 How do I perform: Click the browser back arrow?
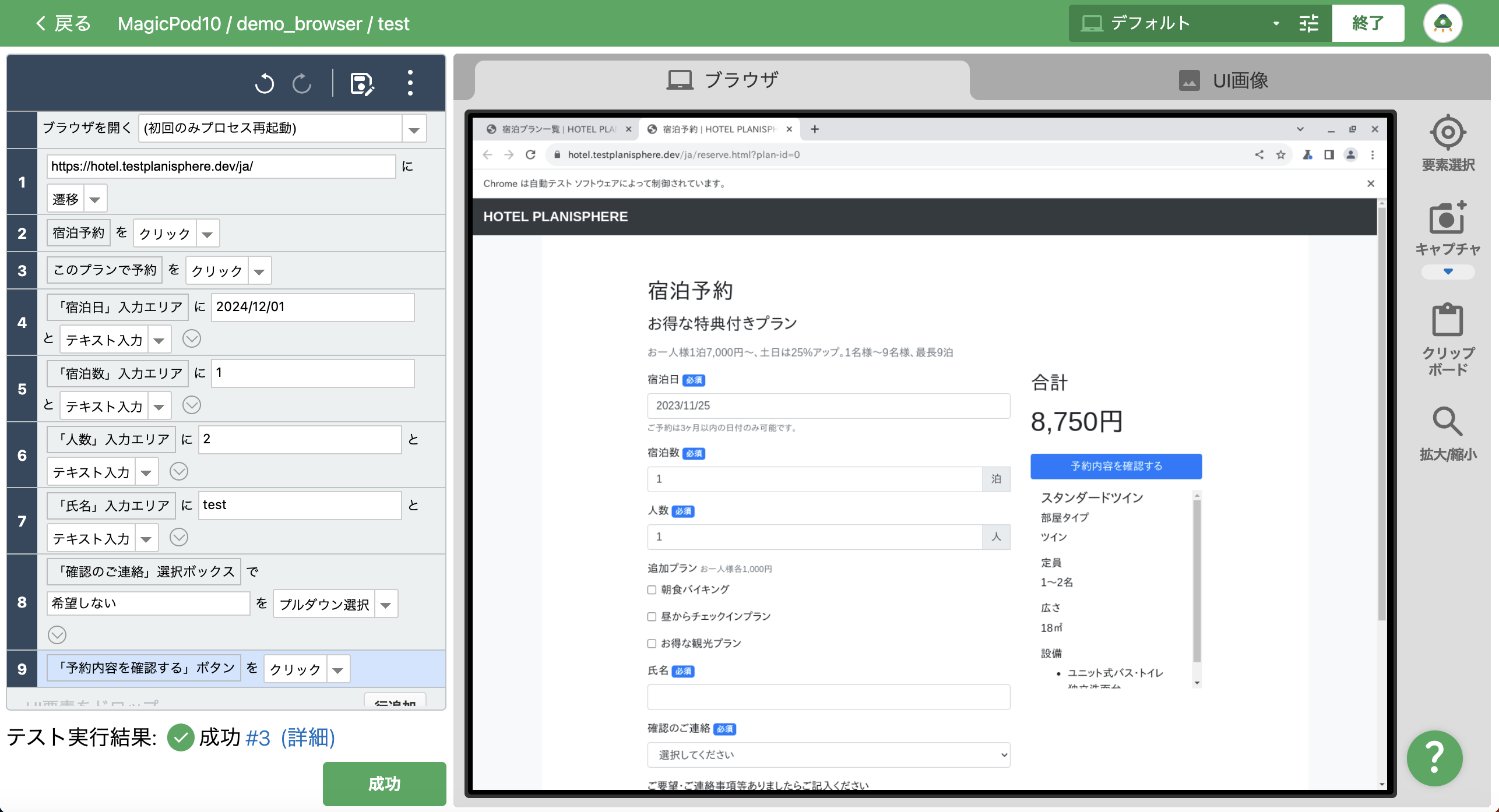click(488, 154)
